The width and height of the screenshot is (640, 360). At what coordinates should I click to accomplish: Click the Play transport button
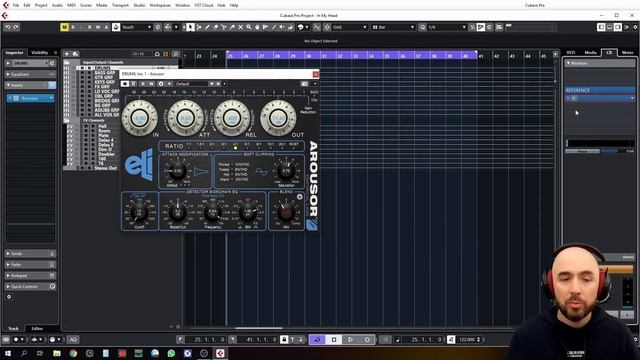point(350,340)
